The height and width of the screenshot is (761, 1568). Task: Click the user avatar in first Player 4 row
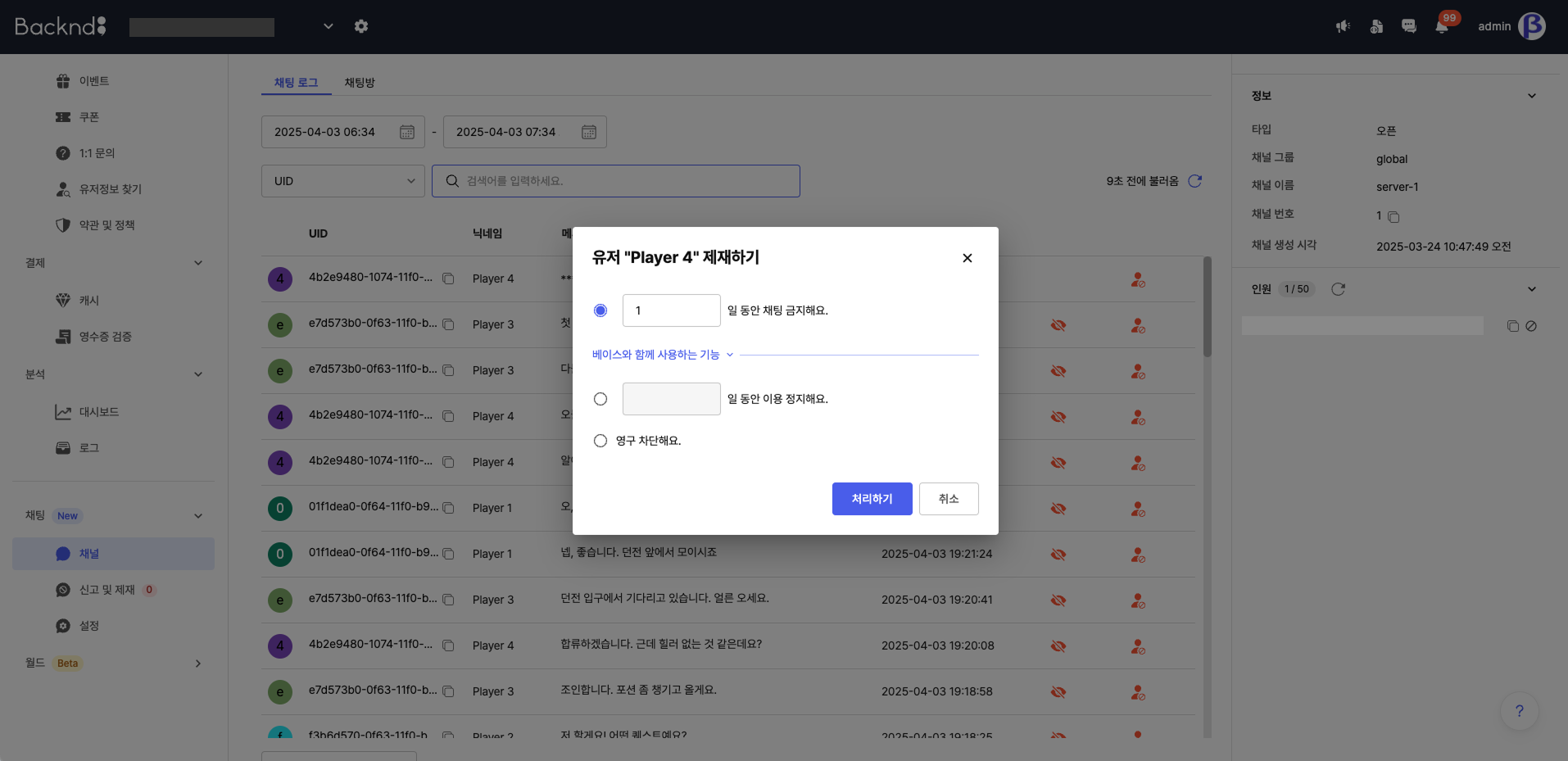click(280, 279)
